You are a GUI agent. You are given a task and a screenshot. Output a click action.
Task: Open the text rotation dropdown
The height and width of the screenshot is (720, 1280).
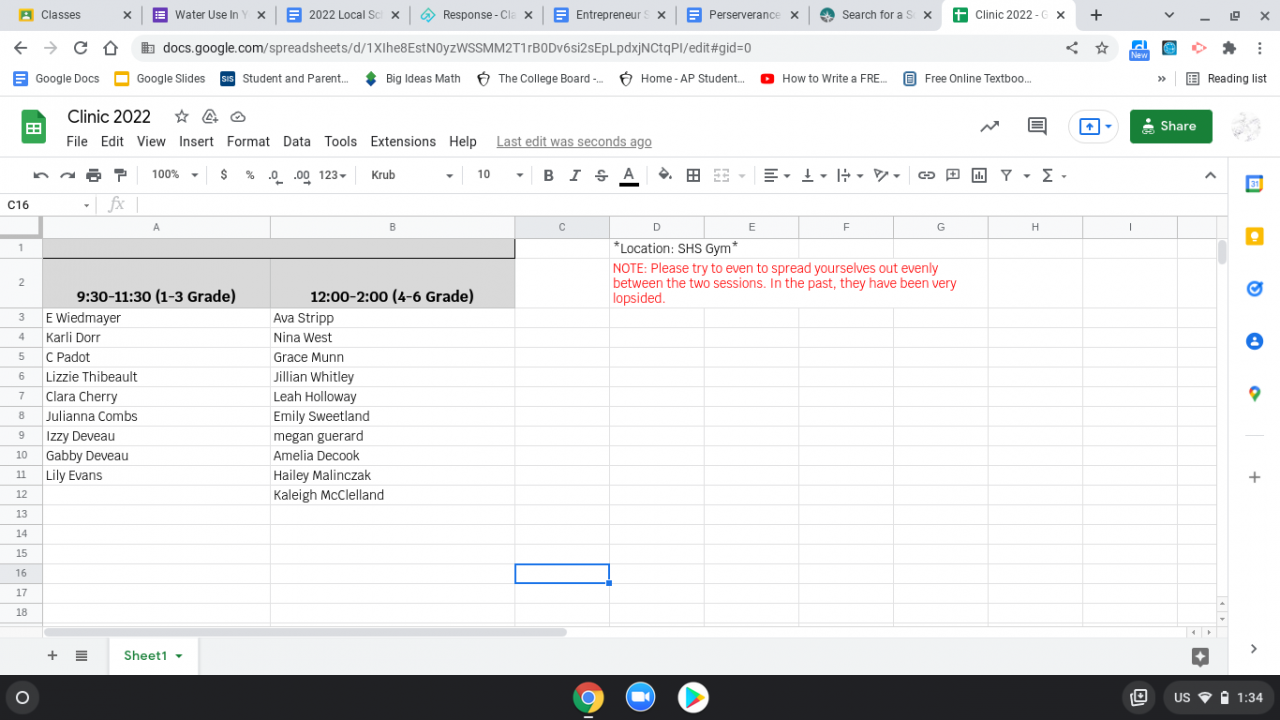887,175
